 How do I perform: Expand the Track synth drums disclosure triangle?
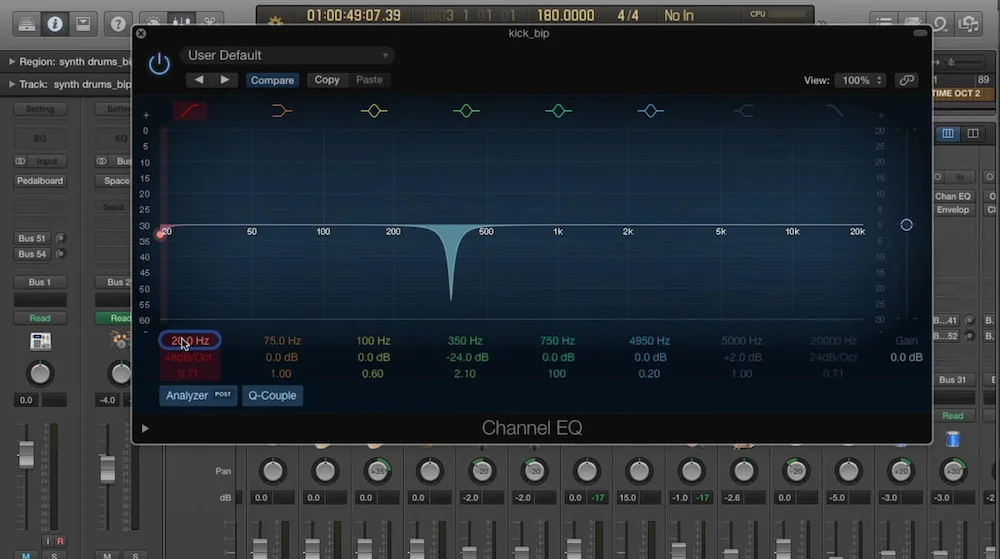(x=11, y=84)
